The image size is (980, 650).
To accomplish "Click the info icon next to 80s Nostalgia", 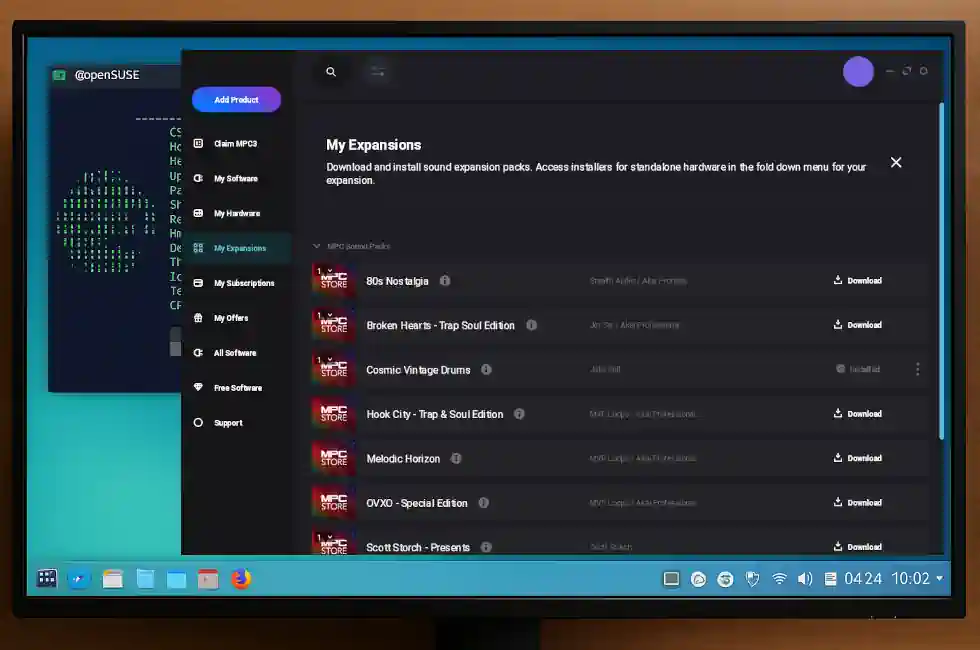I will click(445, 281).
